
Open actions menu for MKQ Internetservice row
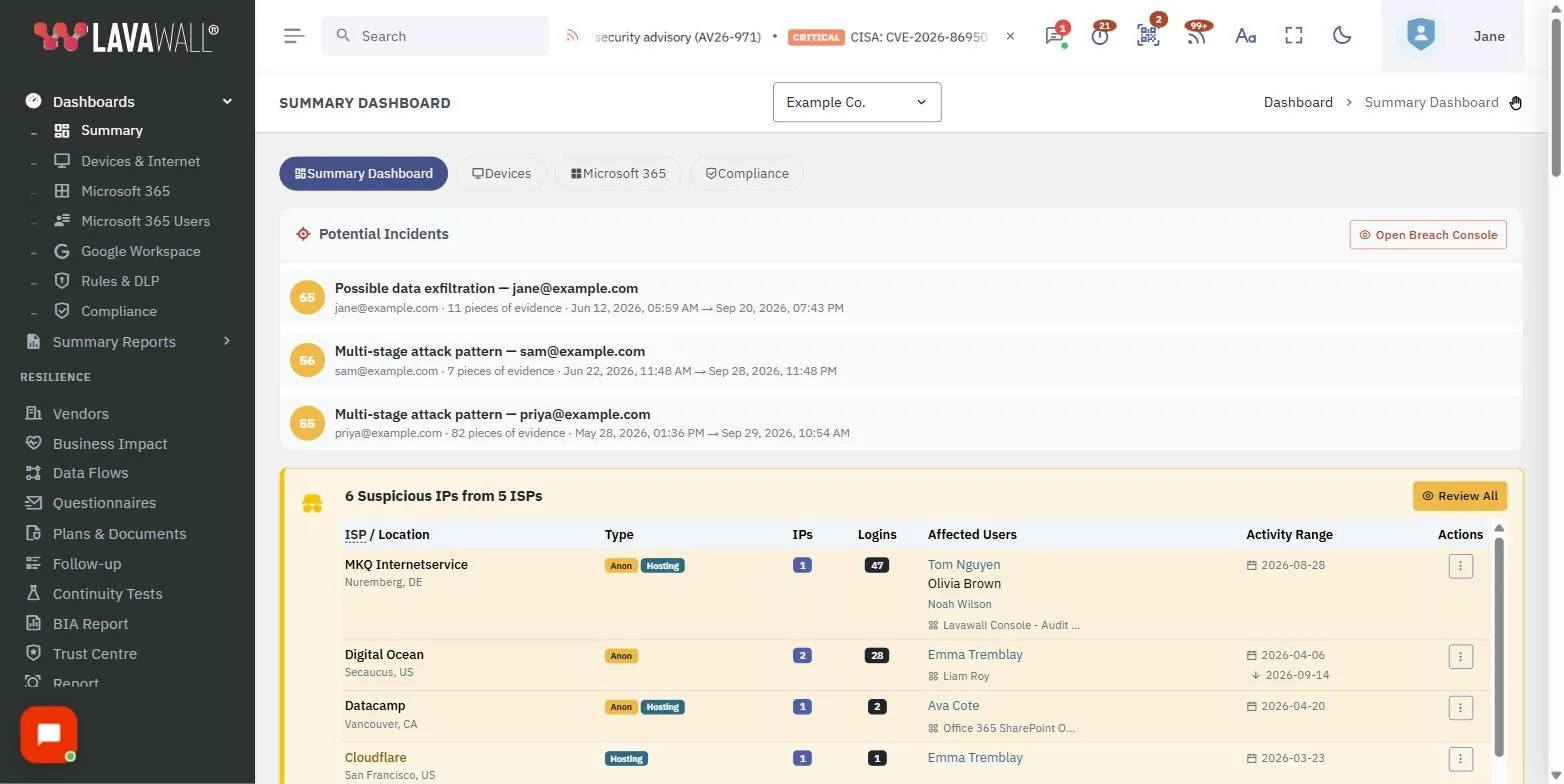pos(1460,566)
